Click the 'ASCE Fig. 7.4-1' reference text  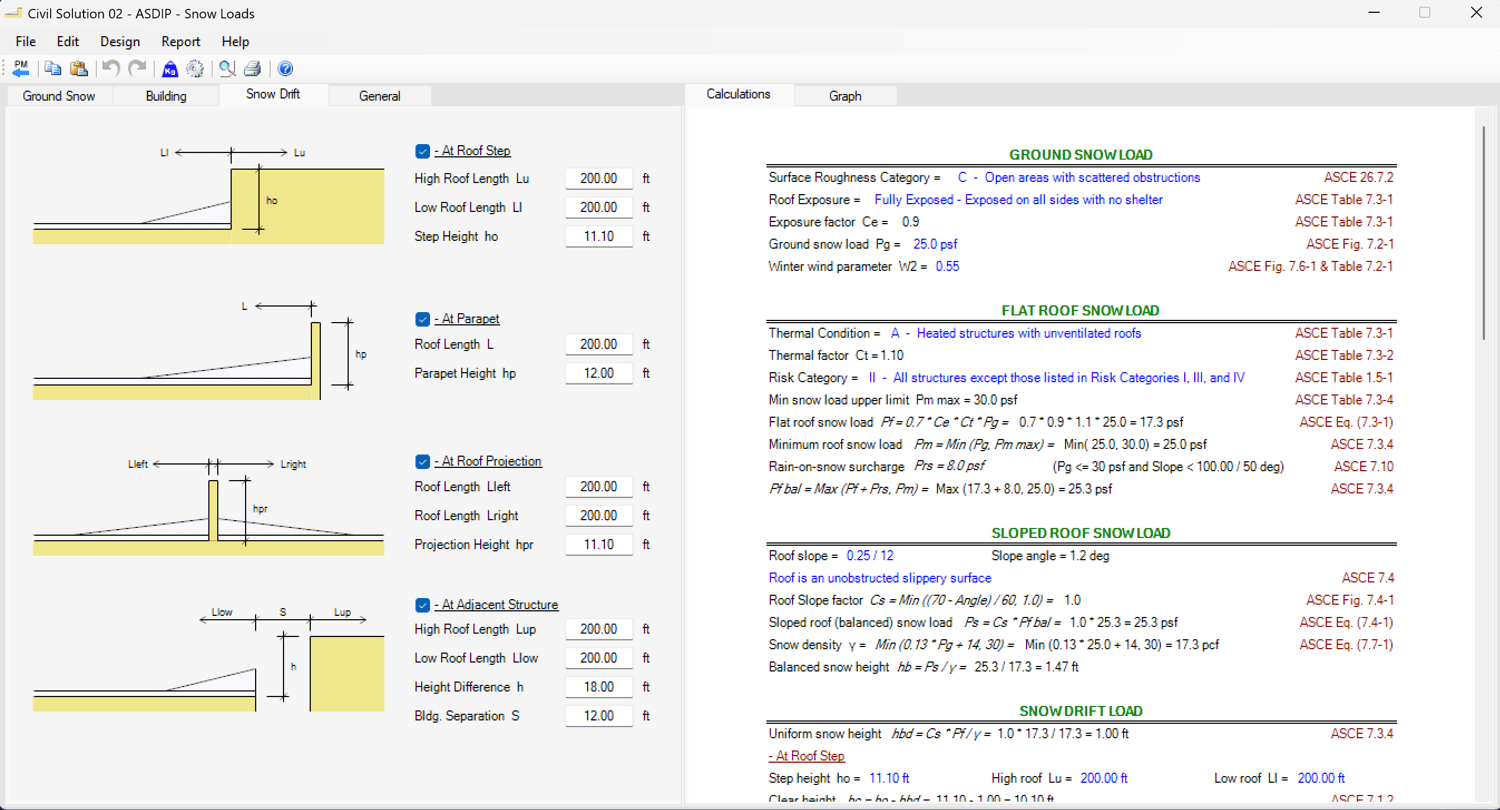click(x=1350, y=601)
